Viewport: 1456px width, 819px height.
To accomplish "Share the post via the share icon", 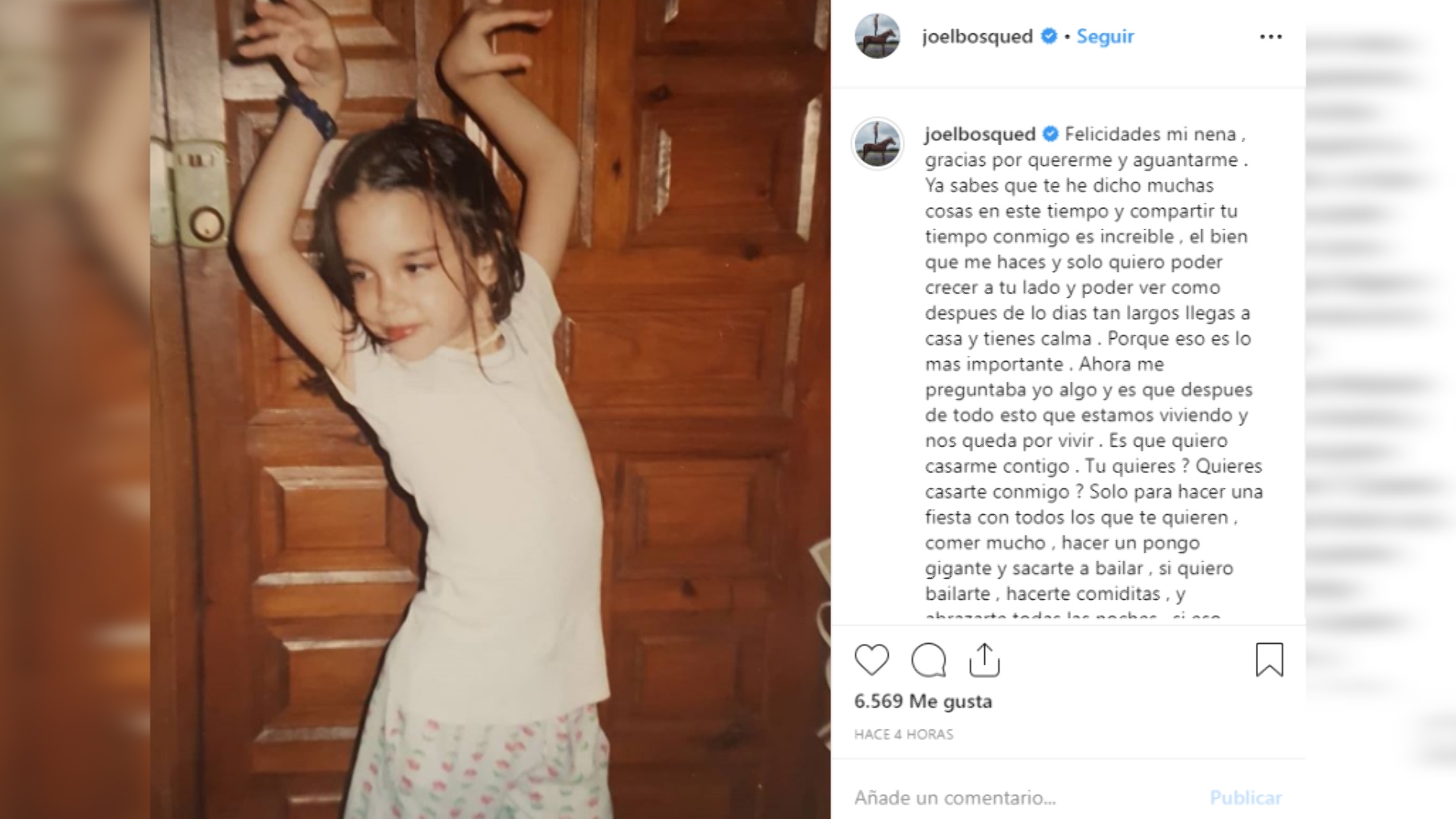I will [x=984, y=660].
